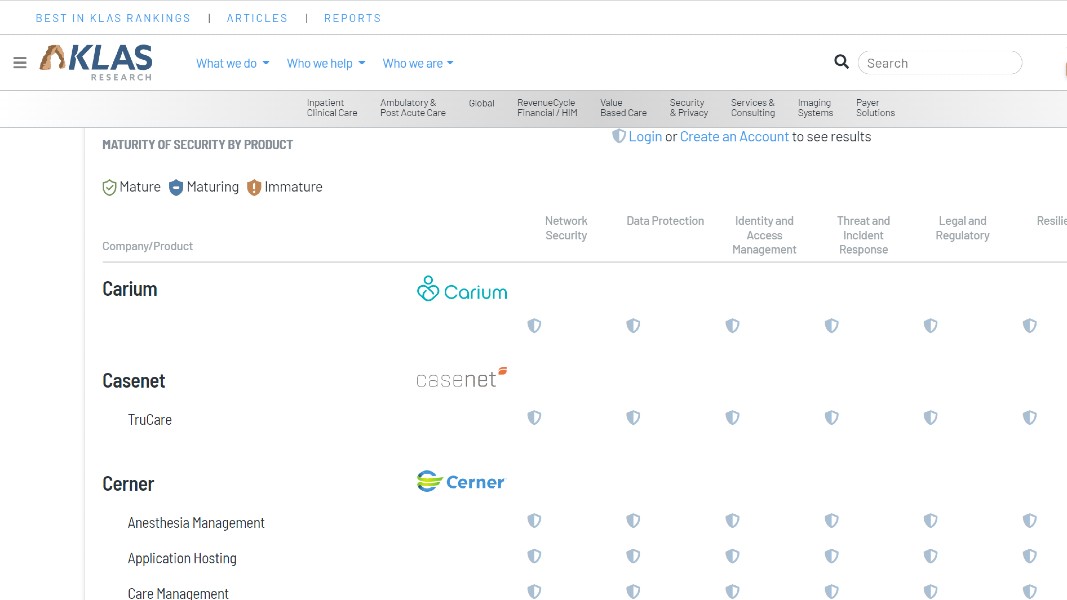Click Care Management Network Security shield
This screenshot has width=1067, height=600.
(x=534, y=592)
